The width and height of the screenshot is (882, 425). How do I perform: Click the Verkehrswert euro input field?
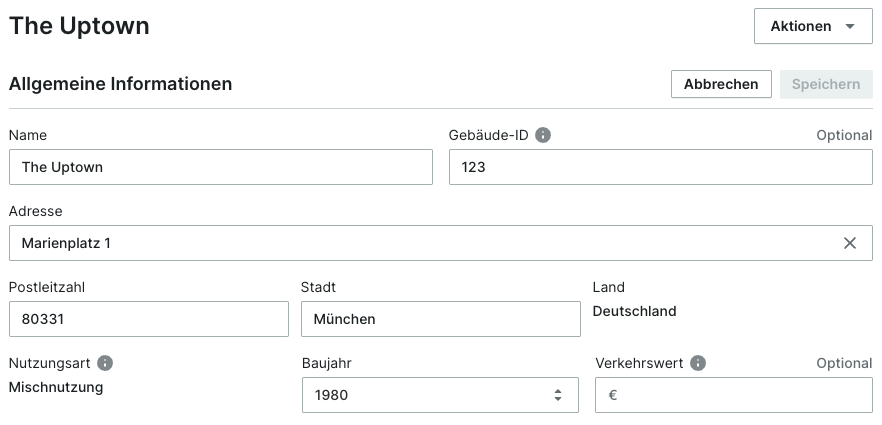(734, 395)
